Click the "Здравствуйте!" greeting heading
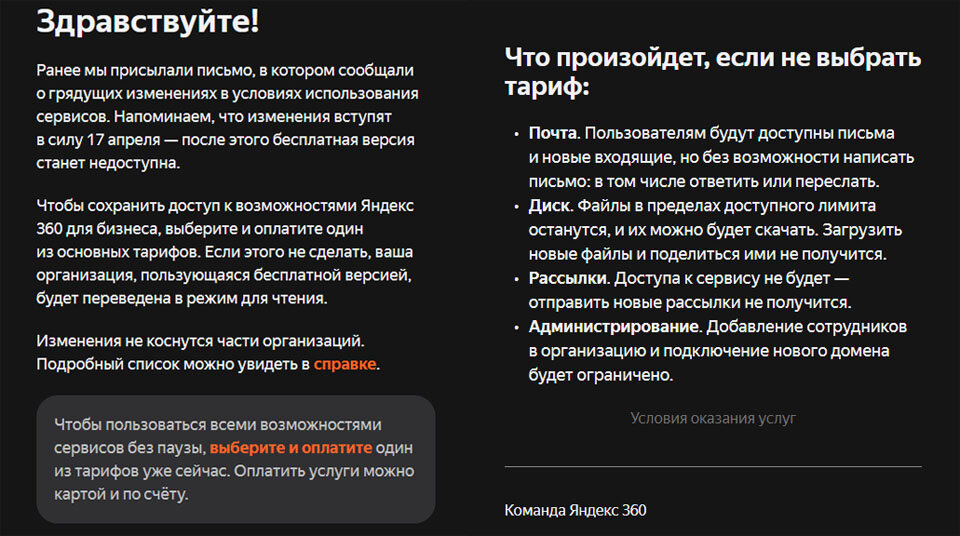This screenshot has height=536, width=960. coord(148,21)
